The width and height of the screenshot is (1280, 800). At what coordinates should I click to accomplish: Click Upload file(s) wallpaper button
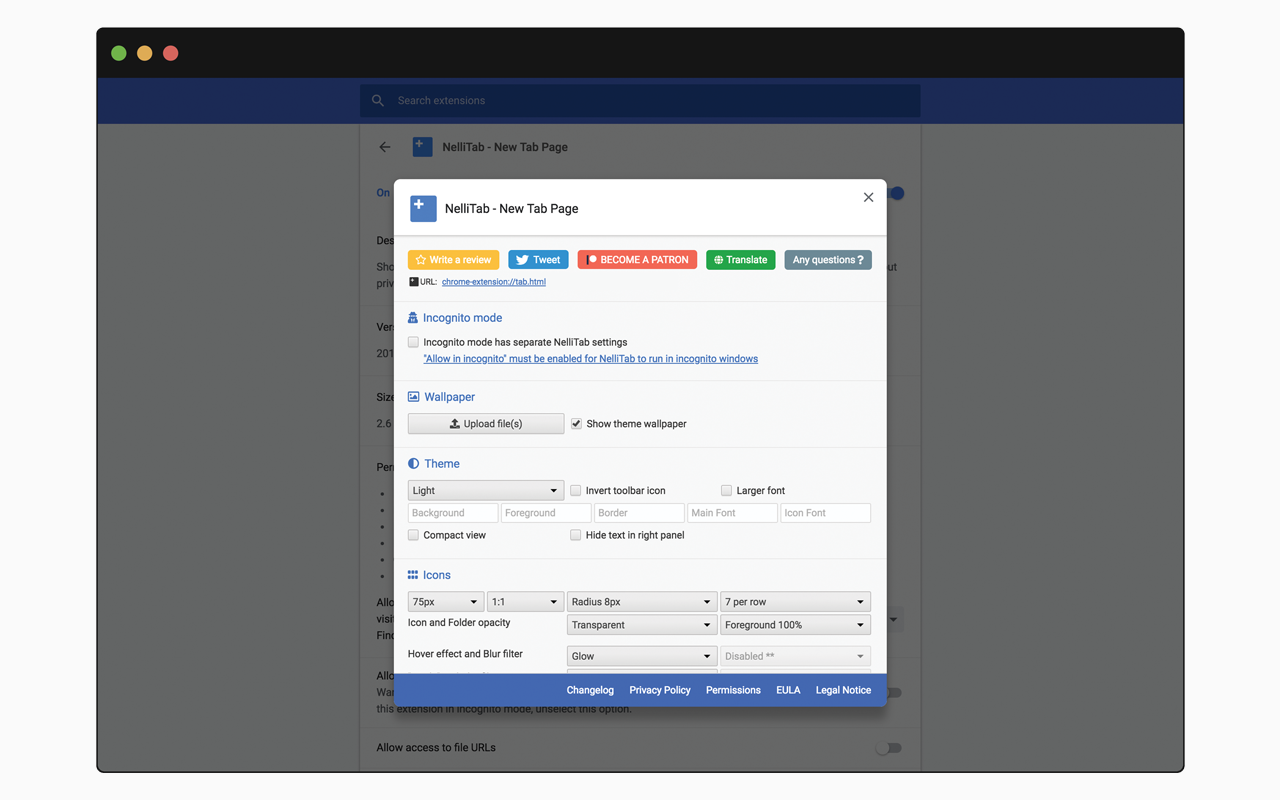point(486,424)
